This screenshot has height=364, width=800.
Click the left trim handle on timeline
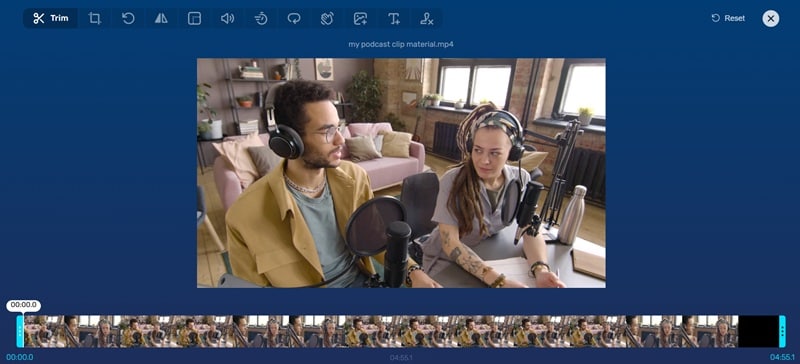(x=20, y=331)
